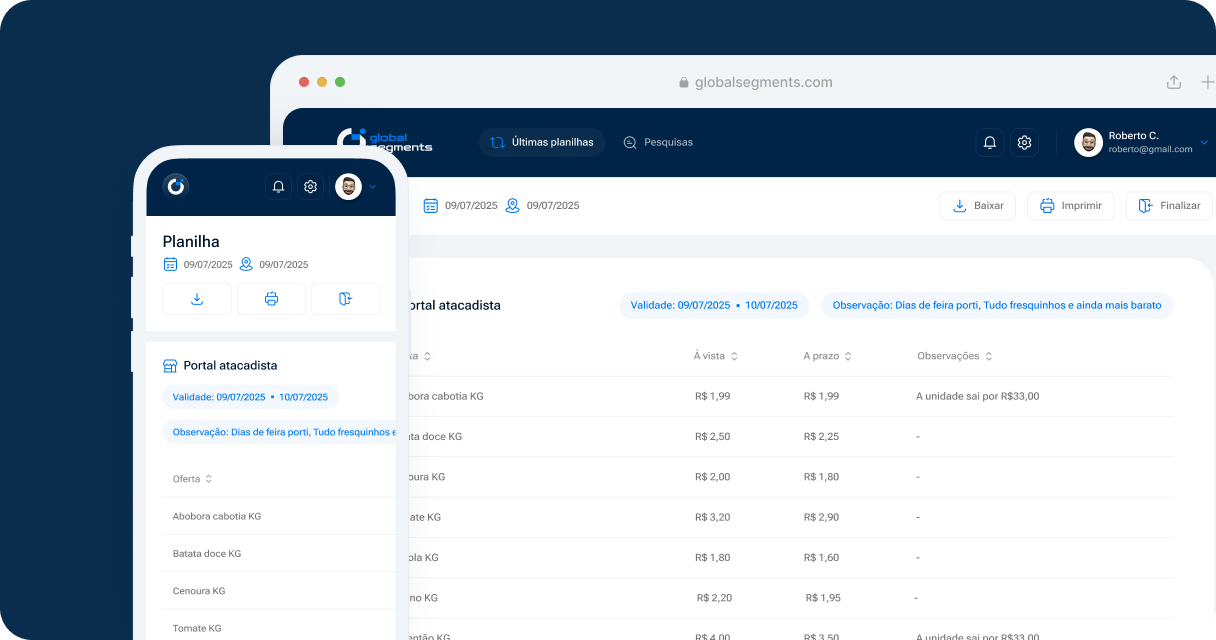Sort by the À vista column
The width and height of the screenshot is (1216, 640).
[x=715, y=356]
